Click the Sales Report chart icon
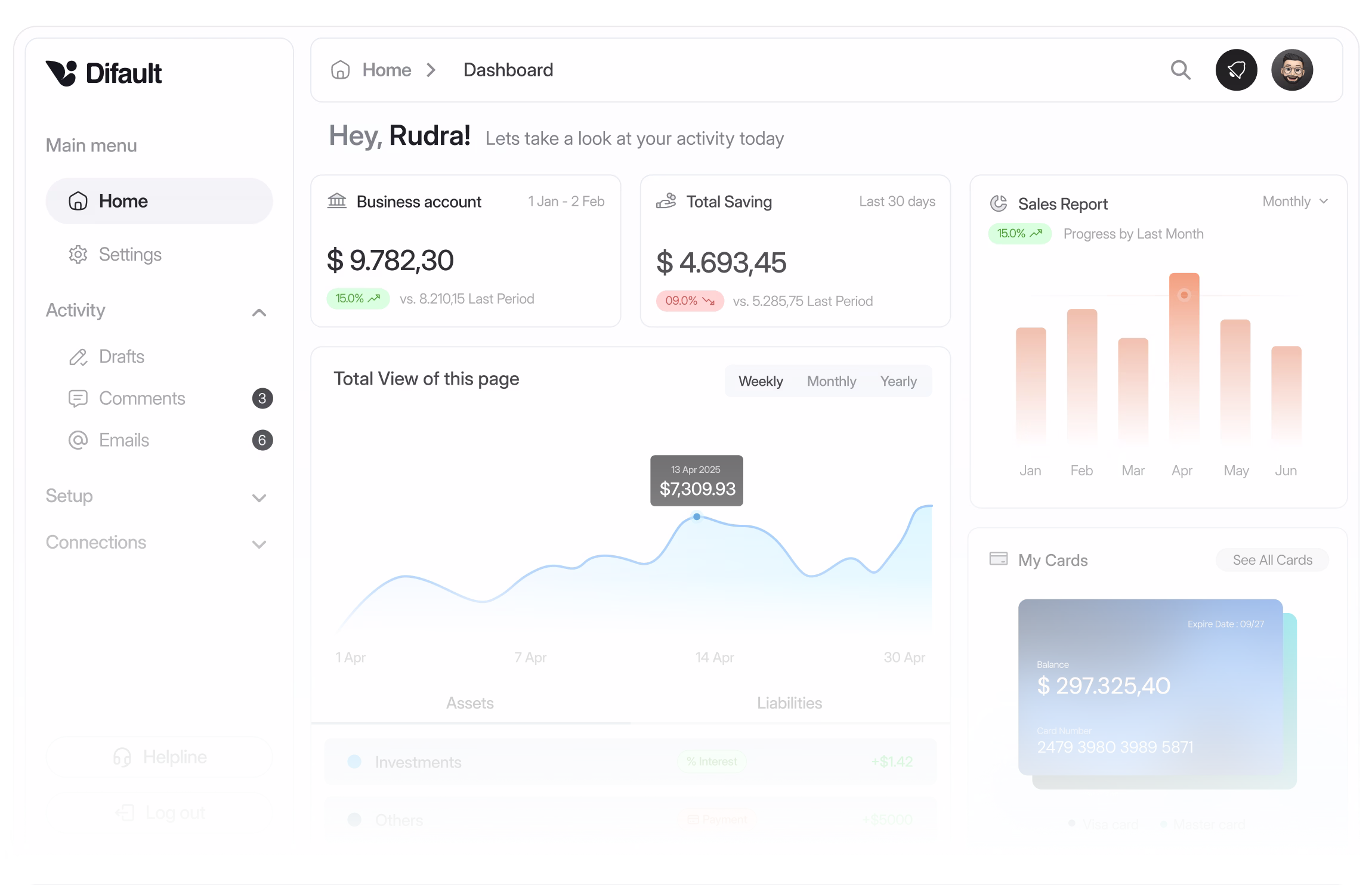The width and height of the screenshot is (1372, 885). (999, 203)
